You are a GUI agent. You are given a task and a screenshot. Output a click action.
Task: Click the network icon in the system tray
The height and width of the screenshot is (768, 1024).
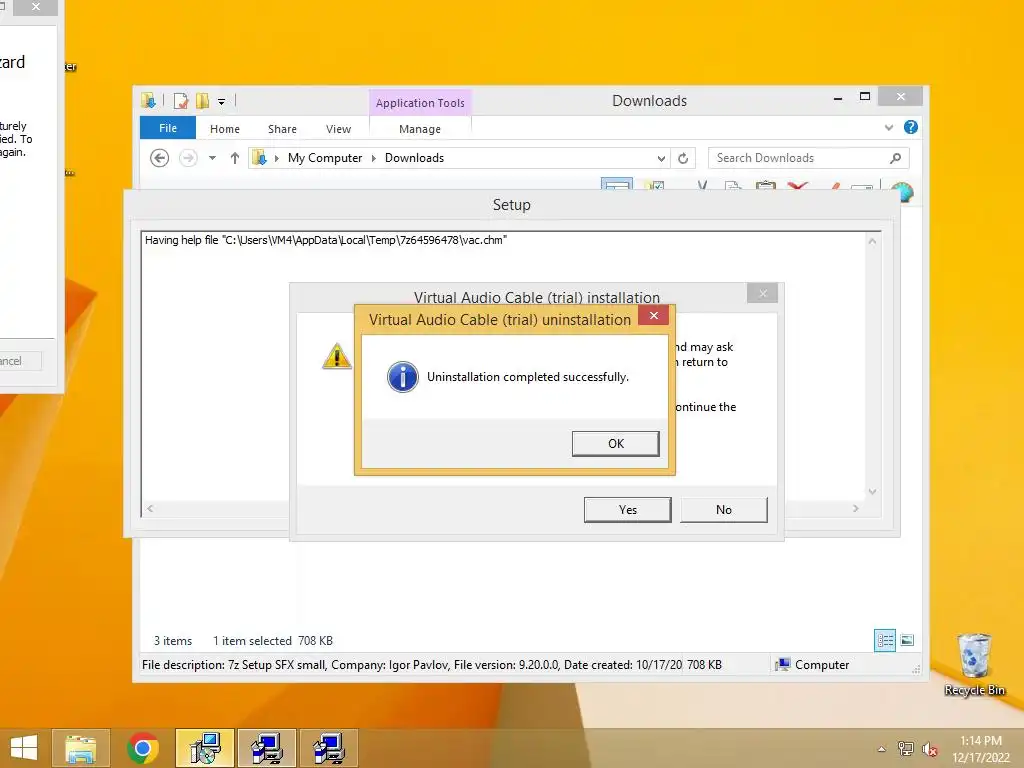[x=906, y=748]
